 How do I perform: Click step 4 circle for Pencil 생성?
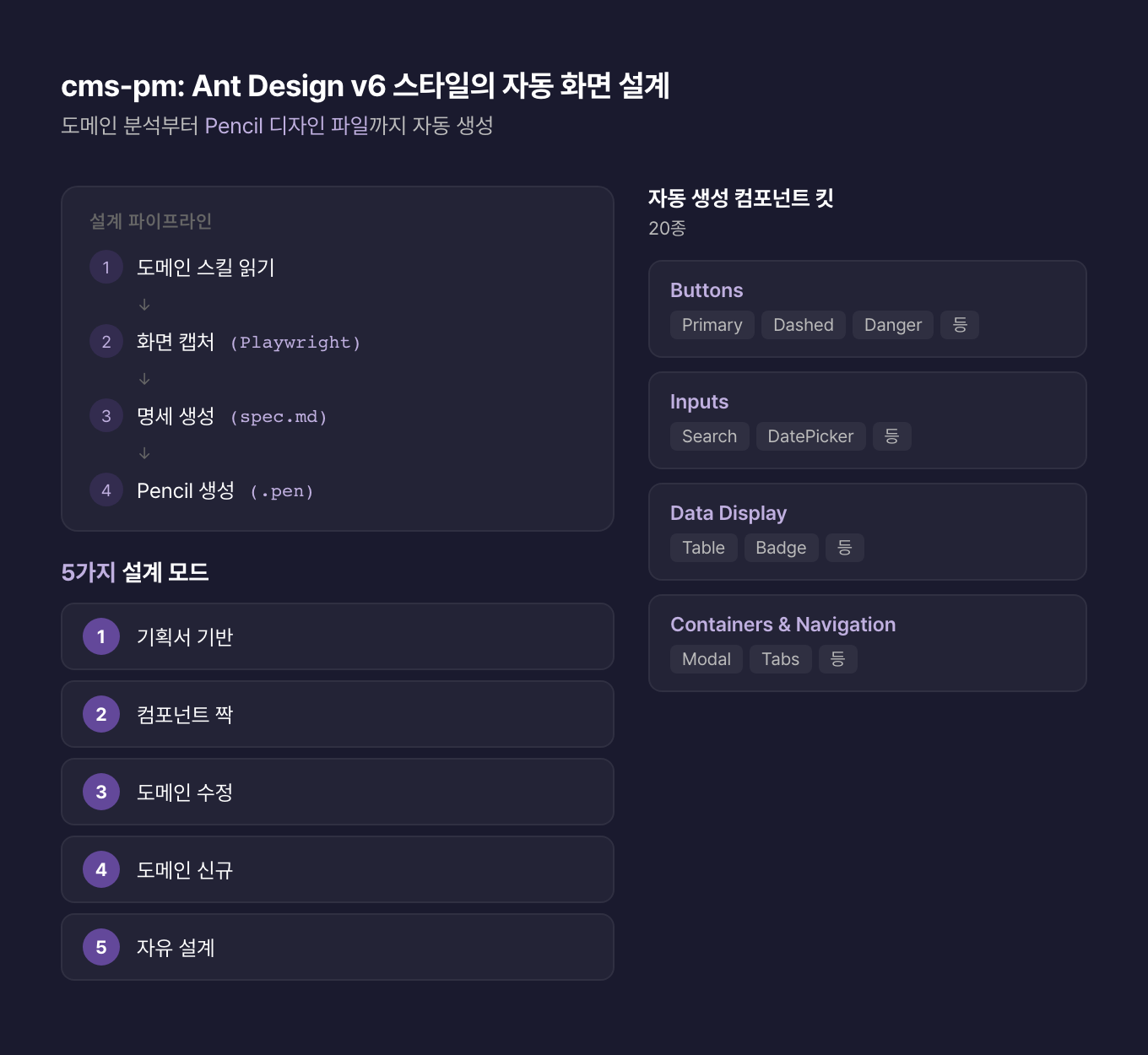coord(106,490)
